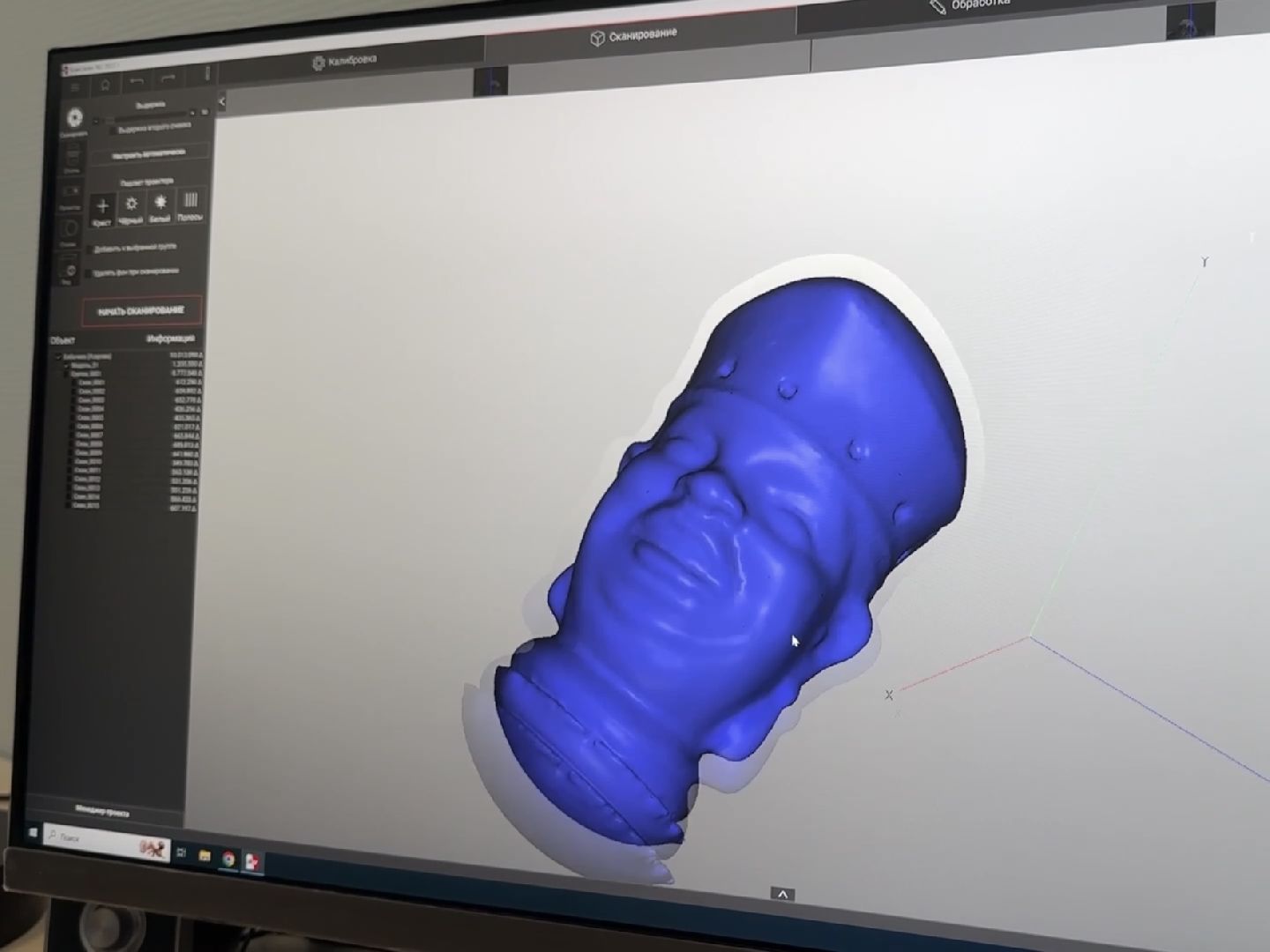Open Chrome from the Windows taskbar

tap(228, 858)
